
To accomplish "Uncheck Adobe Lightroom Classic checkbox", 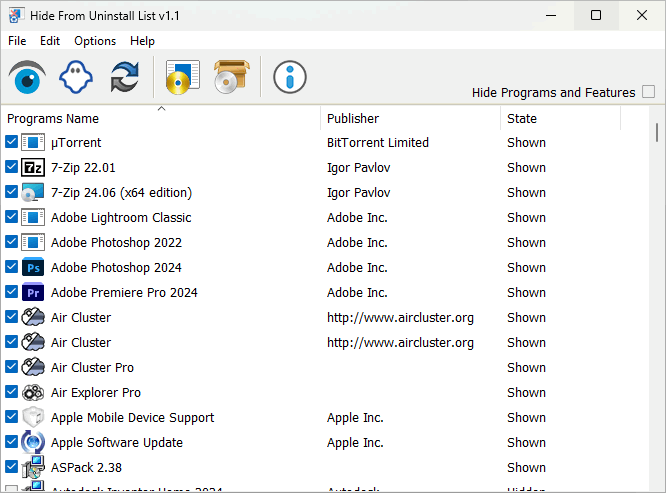I will [x=11, y=217].
